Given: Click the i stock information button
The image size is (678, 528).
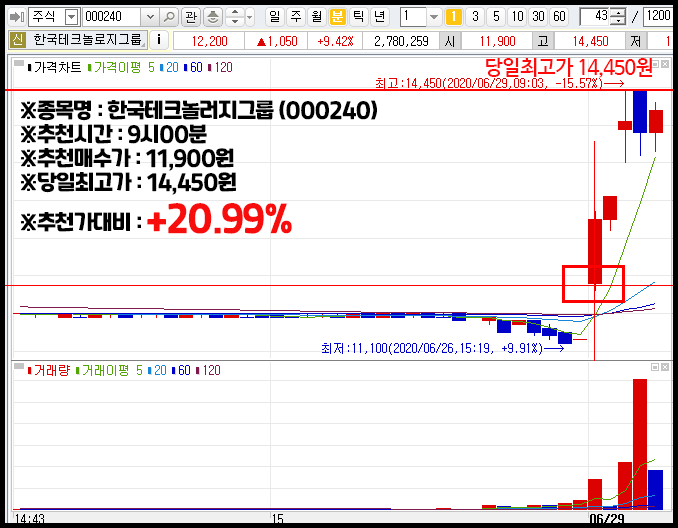Looking at the screenshot, I should click(x=159, y=40).
